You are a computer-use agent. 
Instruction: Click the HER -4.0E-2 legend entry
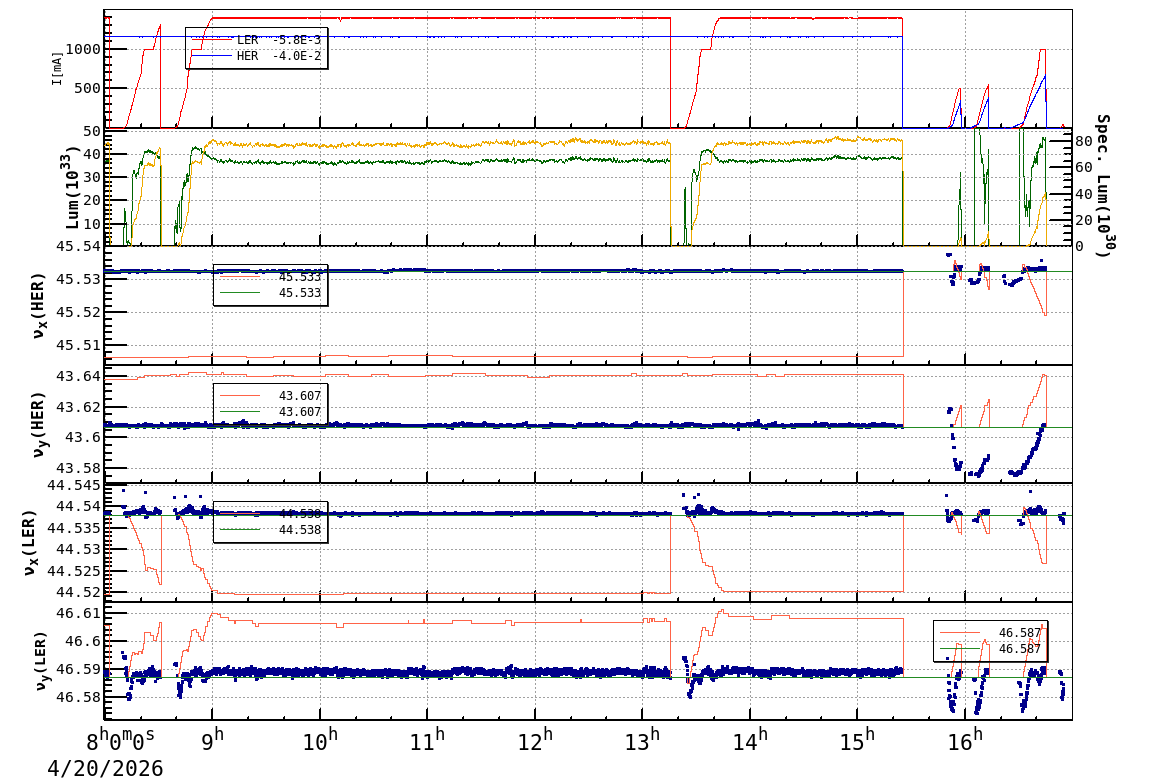coord(278,57)
